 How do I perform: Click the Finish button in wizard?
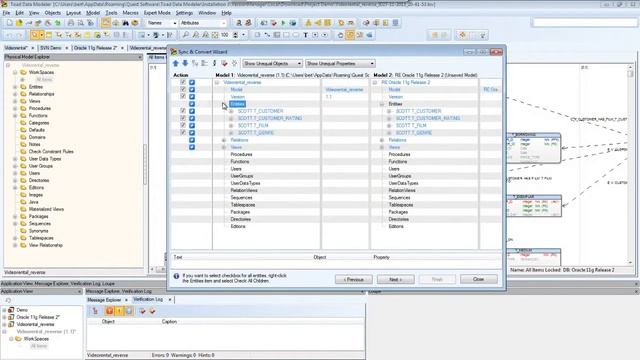(437, 280)
